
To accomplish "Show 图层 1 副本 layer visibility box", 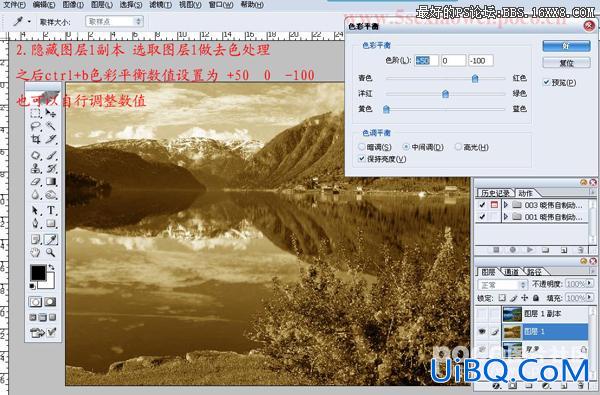I will coord(482,314).
